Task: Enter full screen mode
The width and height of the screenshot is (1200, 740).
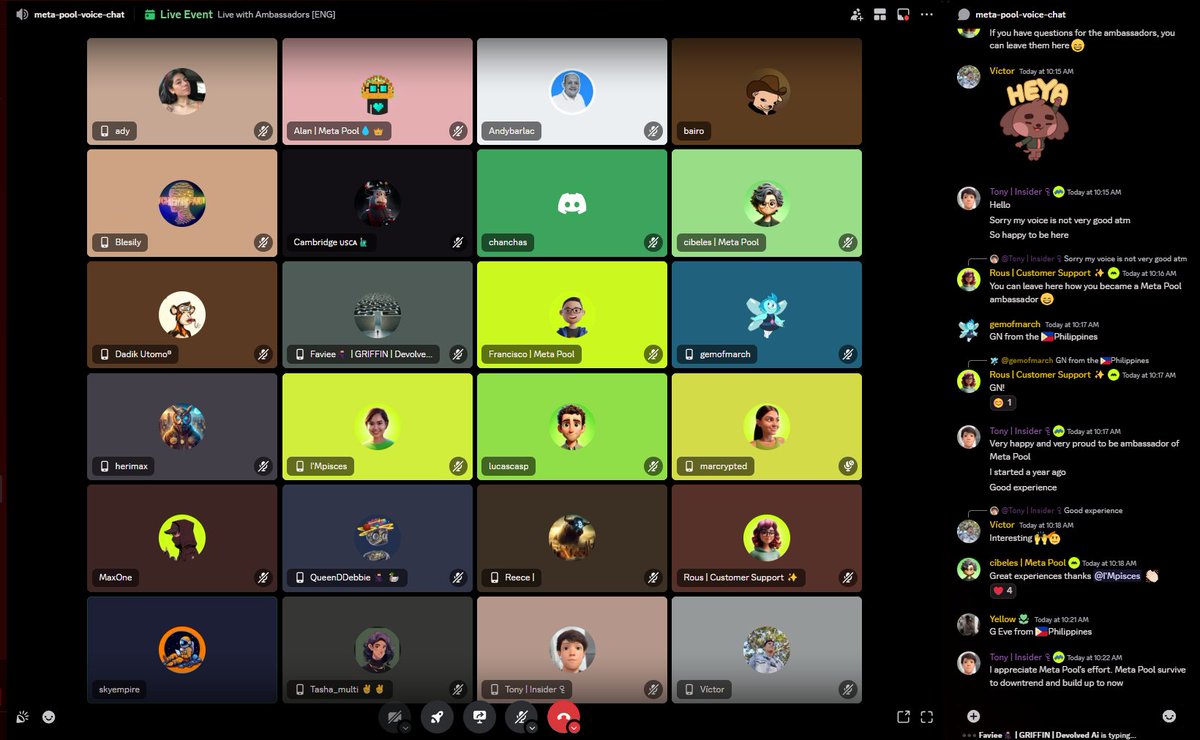Action: (x=927, y=717)
